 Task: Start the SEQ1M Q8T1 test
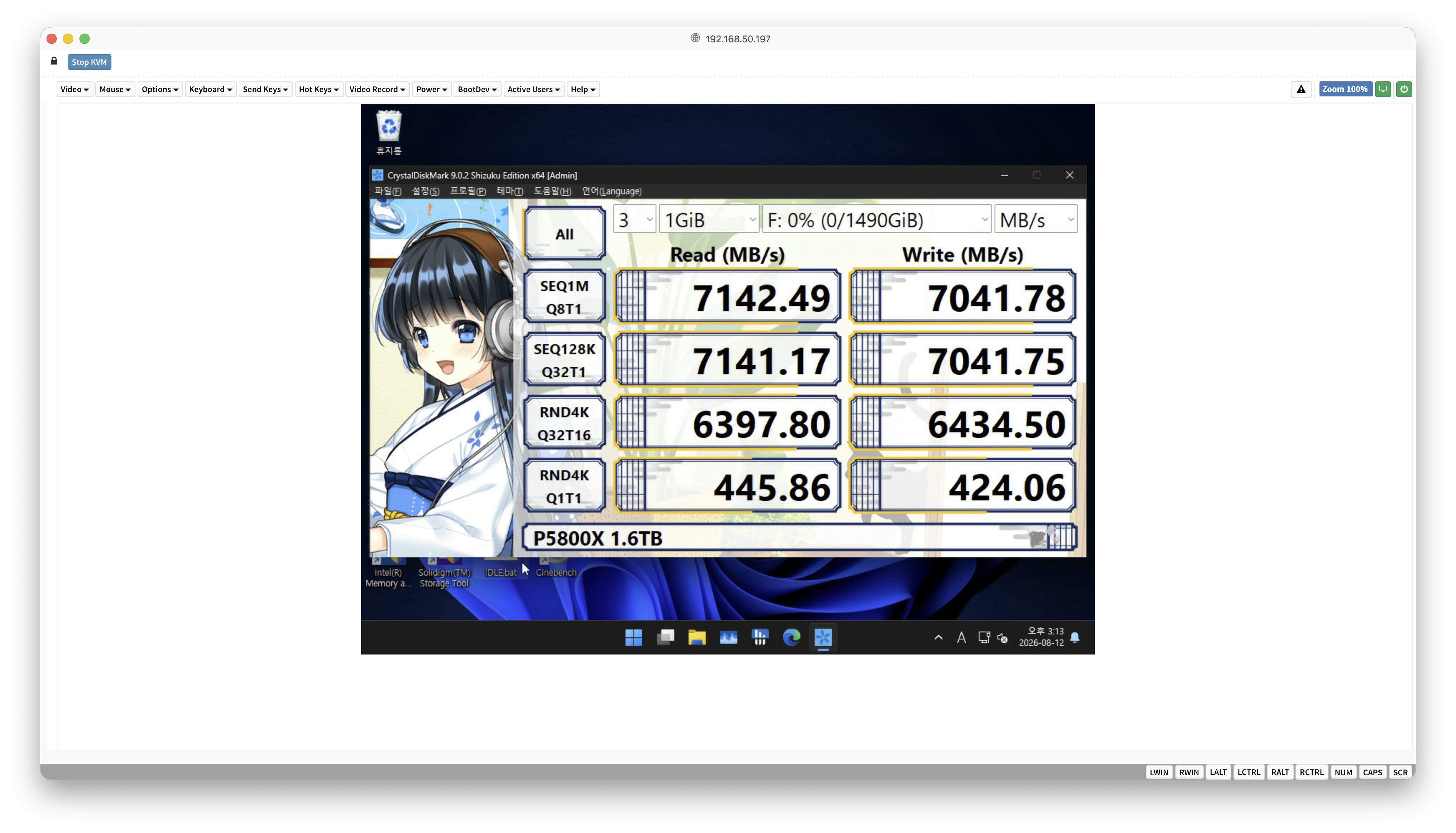click(x=564, y=297)
